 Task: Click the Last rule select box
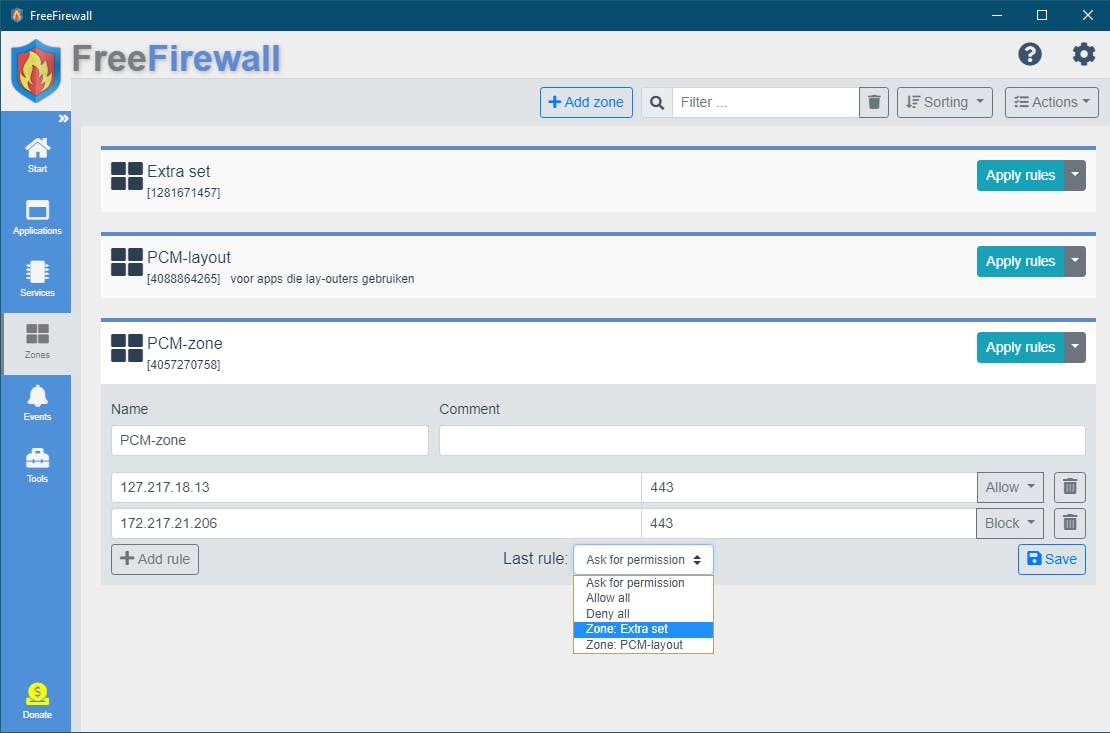[643, 559]
